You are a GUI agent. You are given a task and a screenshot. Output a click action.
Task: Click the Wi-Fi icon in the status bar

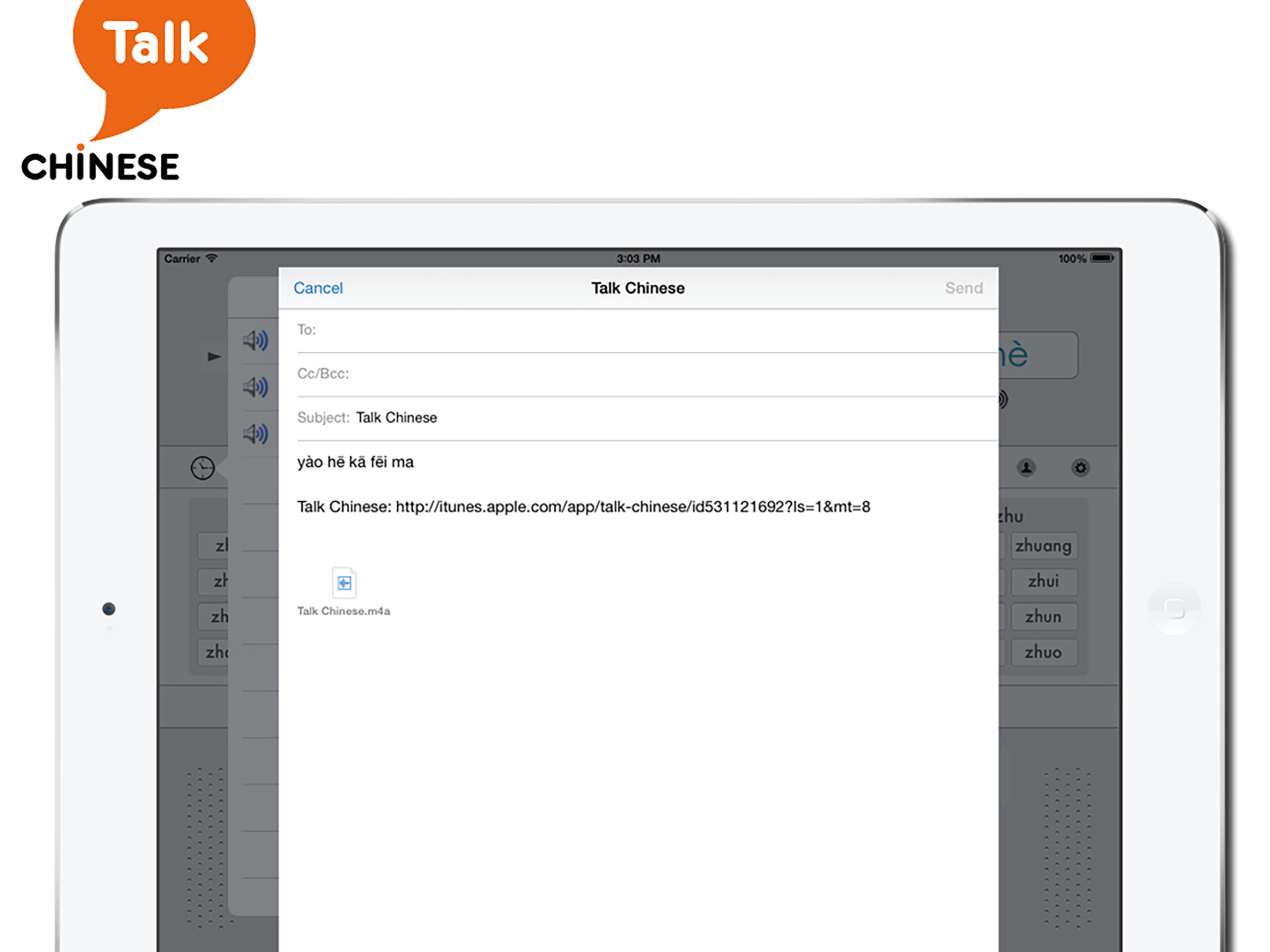pyautogui.click(x=212, y=258)
